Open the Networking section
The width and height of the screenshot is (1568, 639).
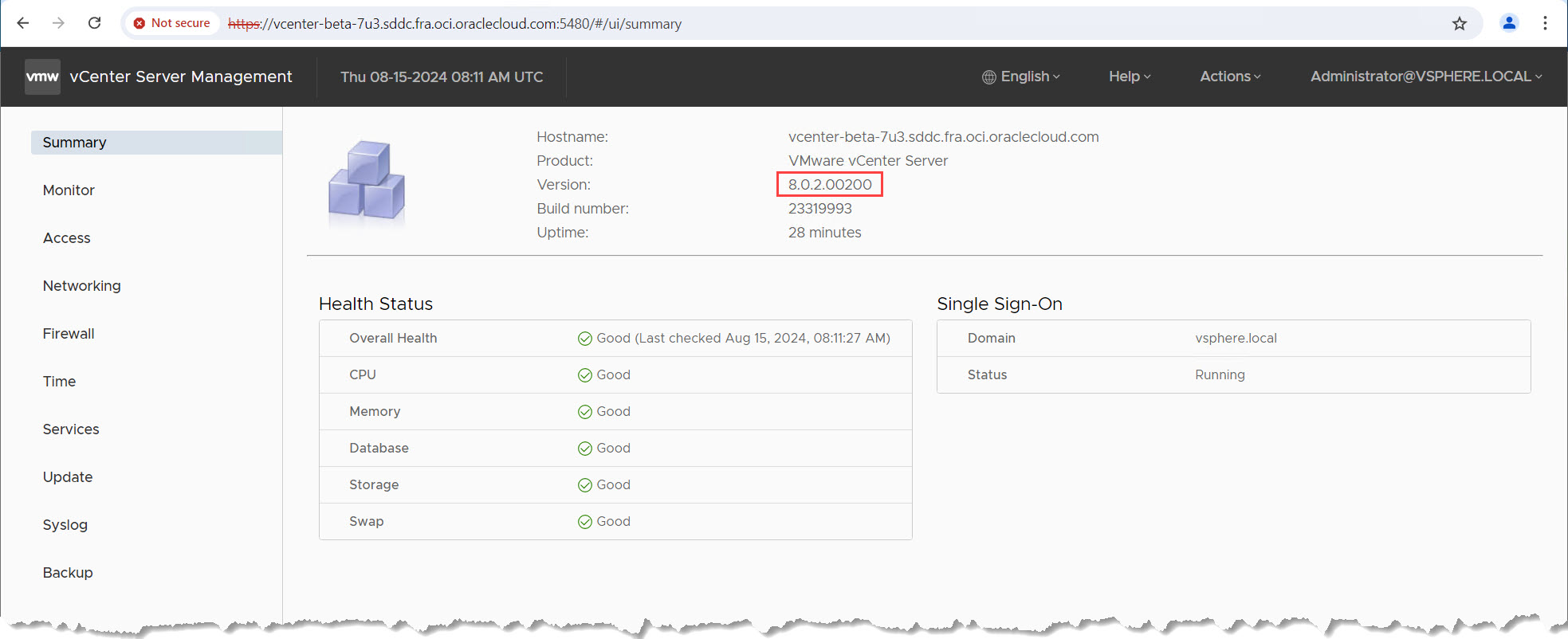click(x=82, y=286)
